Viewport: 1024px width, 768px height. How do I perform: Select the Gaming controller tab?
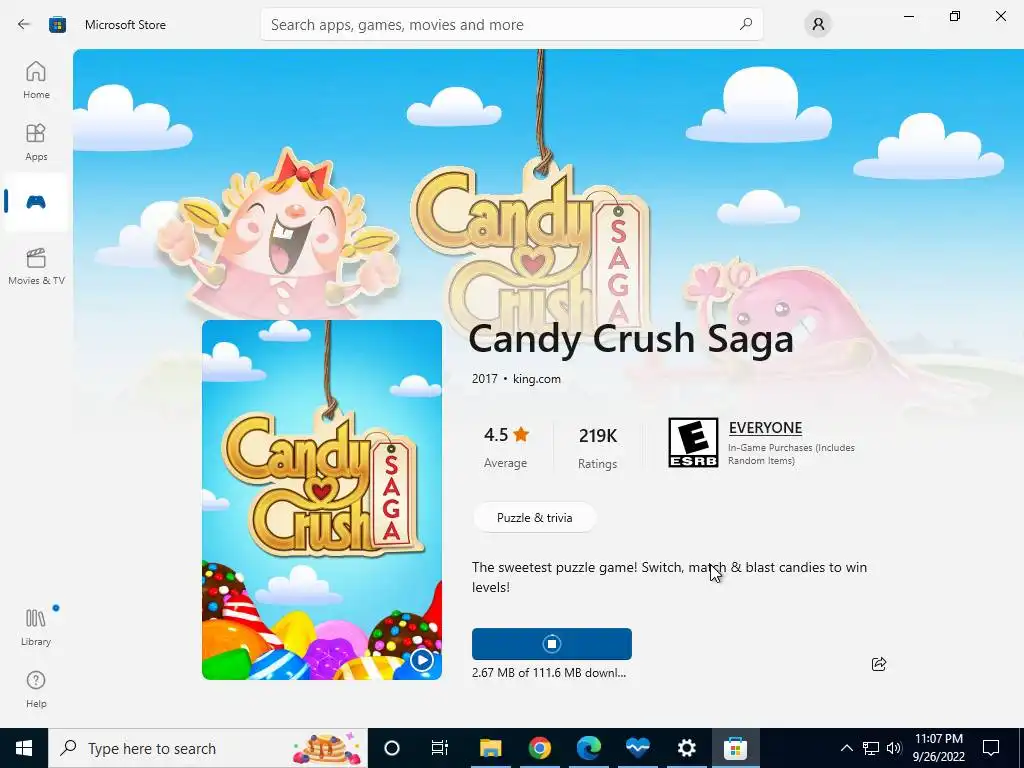pos(36,202)
